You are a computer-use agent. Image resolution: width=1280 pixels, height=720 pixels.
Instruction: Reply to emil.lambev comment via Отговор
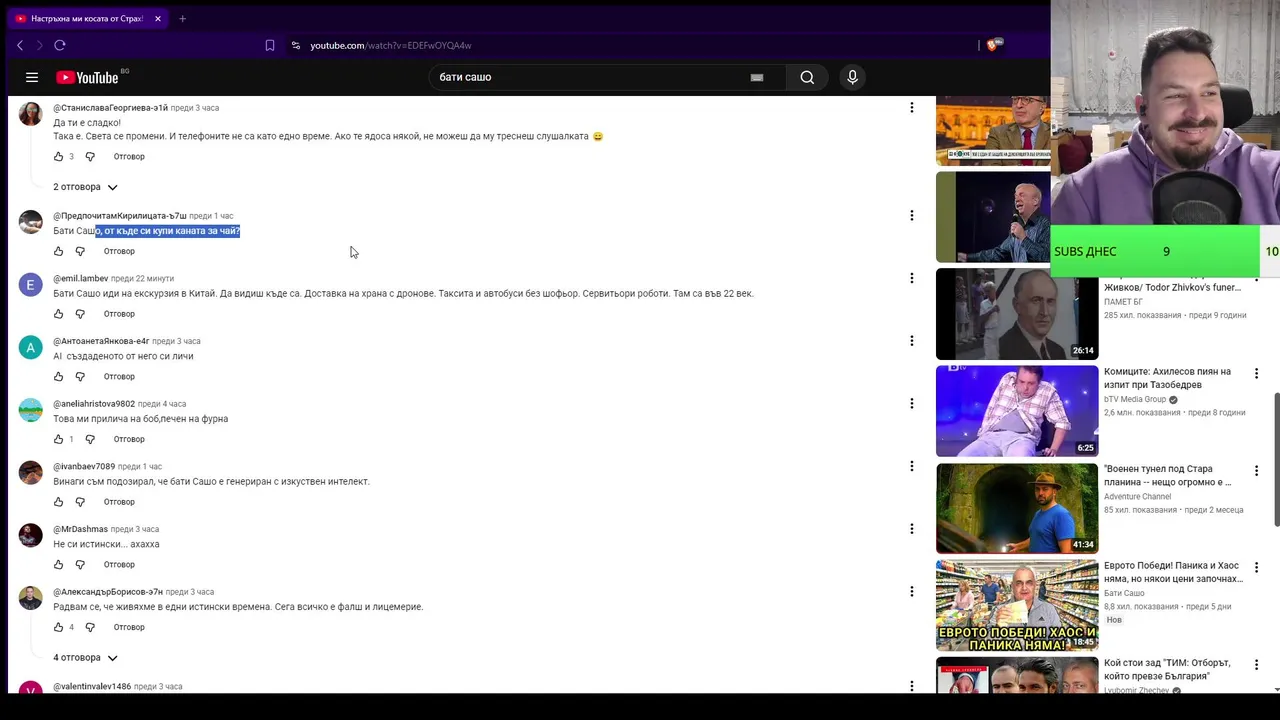click(119, 314)
